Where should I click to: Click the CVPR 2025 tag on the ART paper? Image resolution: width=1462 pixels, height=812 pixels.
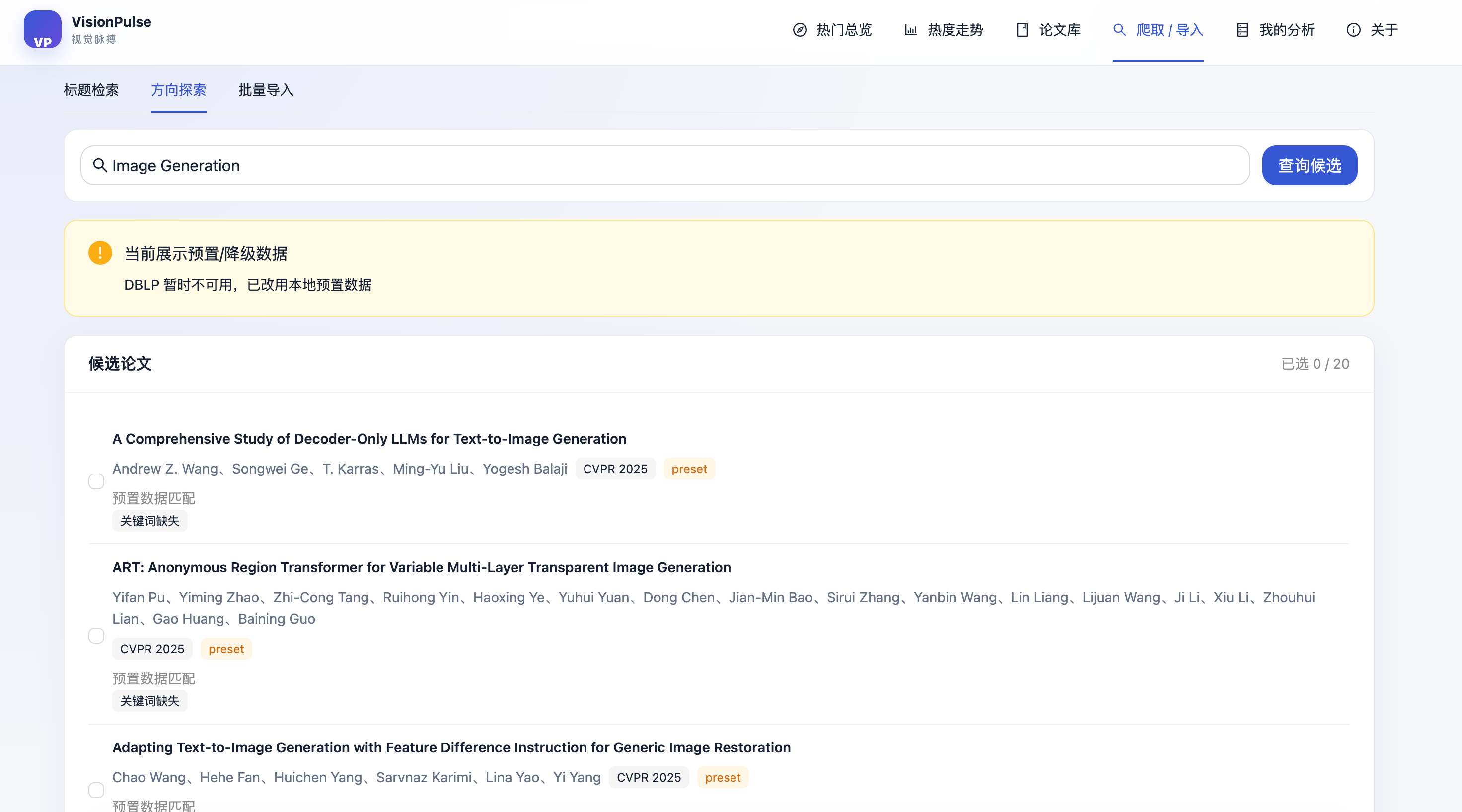pos(152,649)
